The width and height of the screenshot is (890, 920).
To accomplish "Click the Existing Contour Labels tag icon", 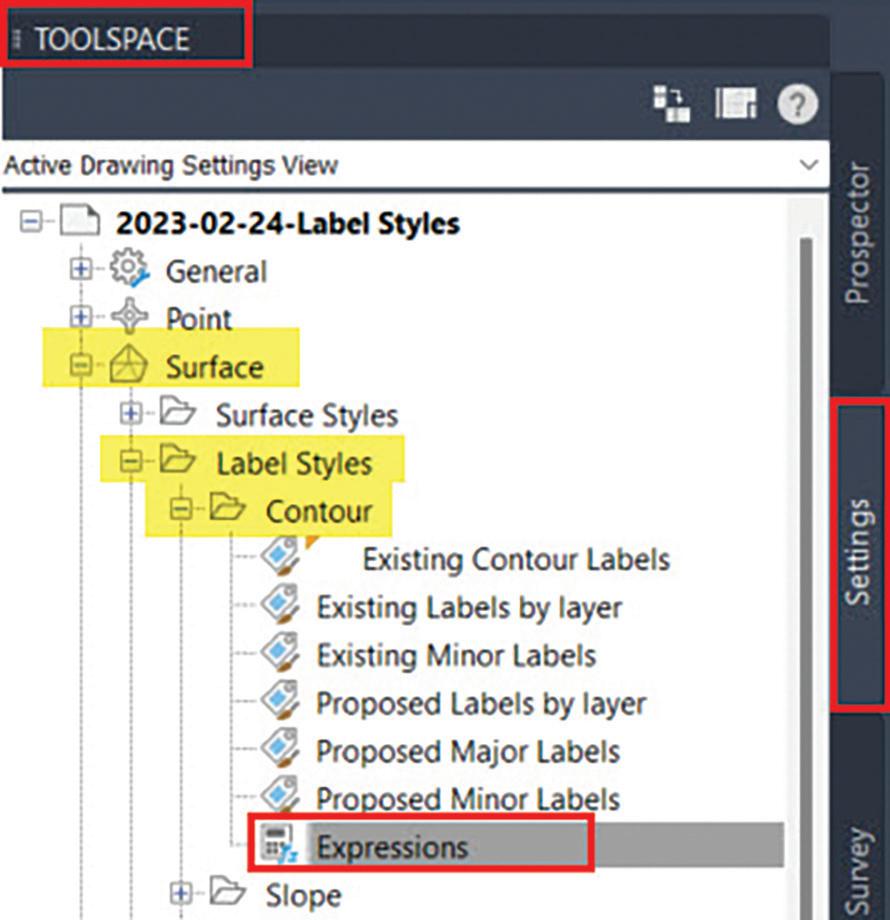I will (x=280, y=556).
